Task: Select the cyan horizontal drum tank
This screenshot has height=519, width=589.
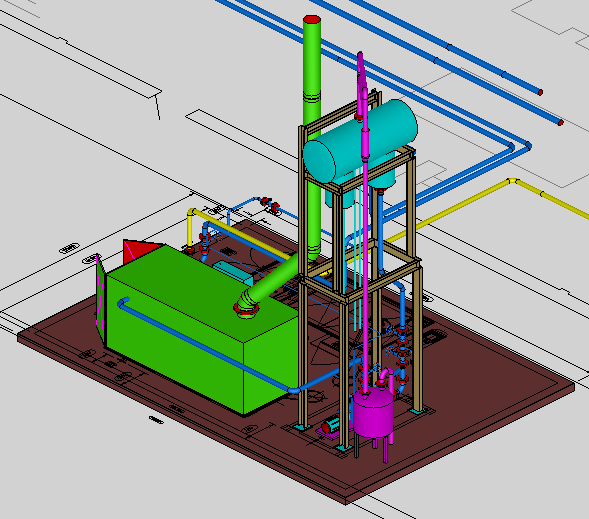Action: (360, 141)
